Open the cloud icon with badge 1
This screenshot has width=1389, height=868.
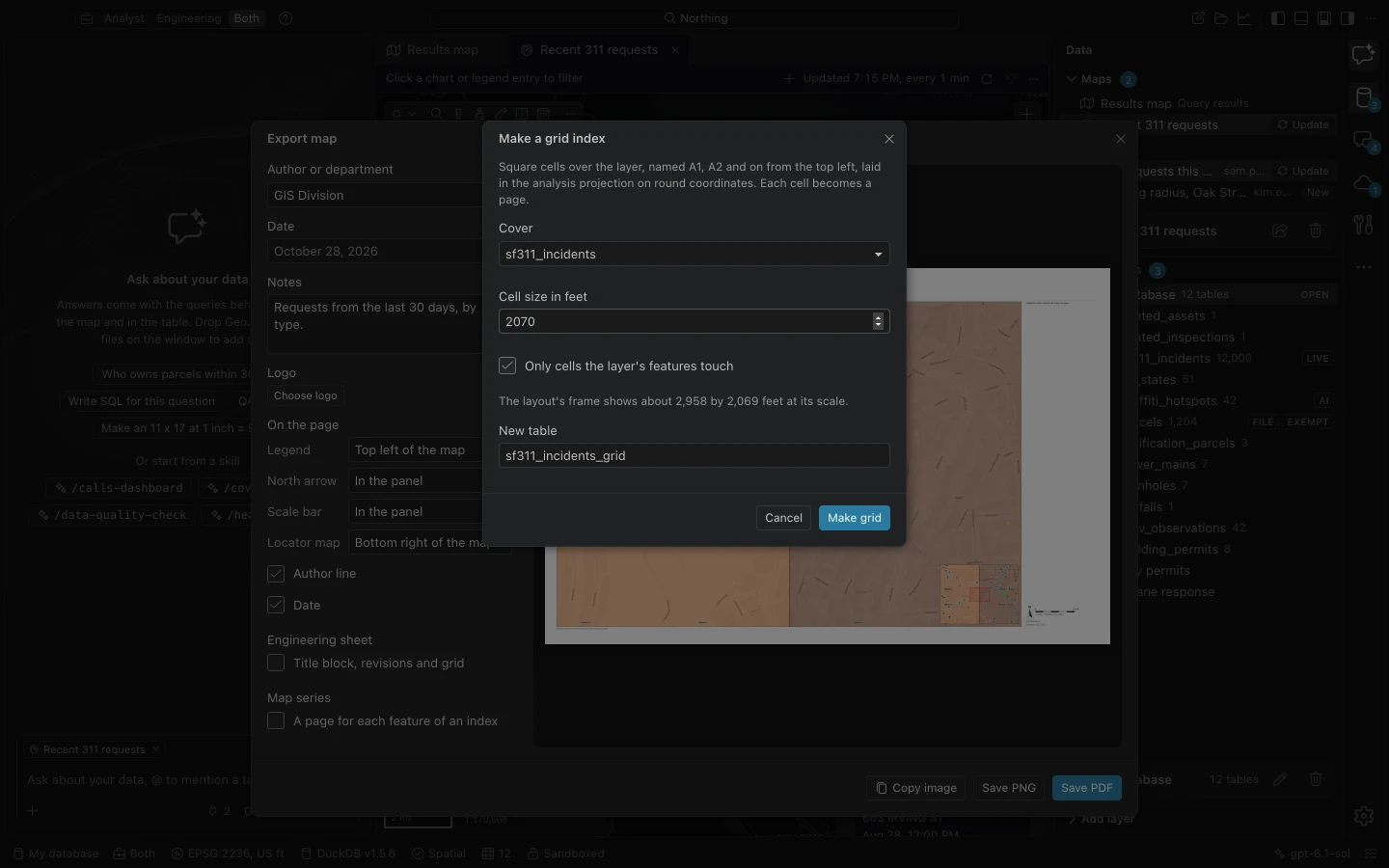(x=1363, y=183)
